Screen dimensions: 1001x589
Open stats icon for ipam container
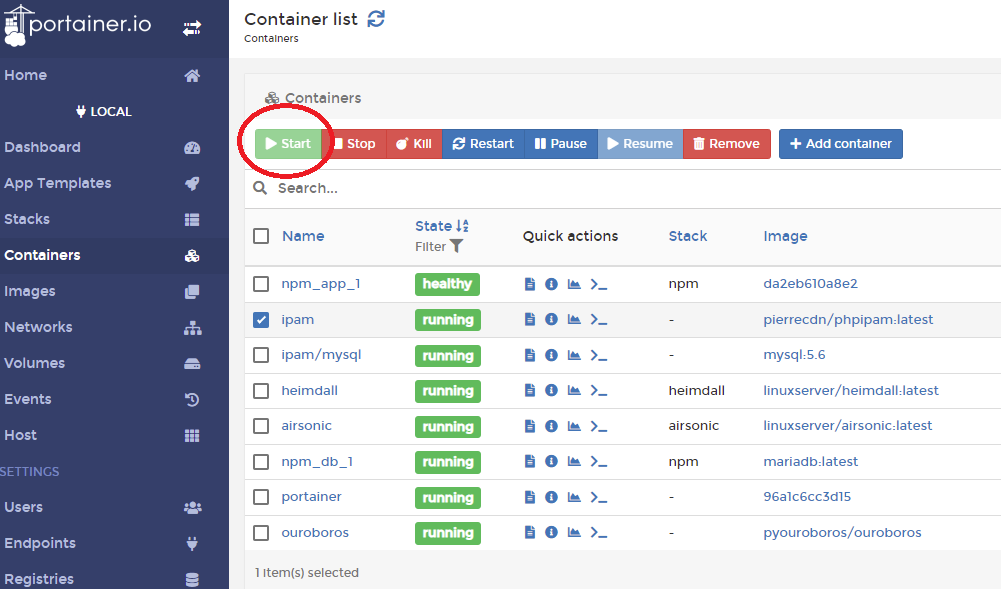[574, 320]
